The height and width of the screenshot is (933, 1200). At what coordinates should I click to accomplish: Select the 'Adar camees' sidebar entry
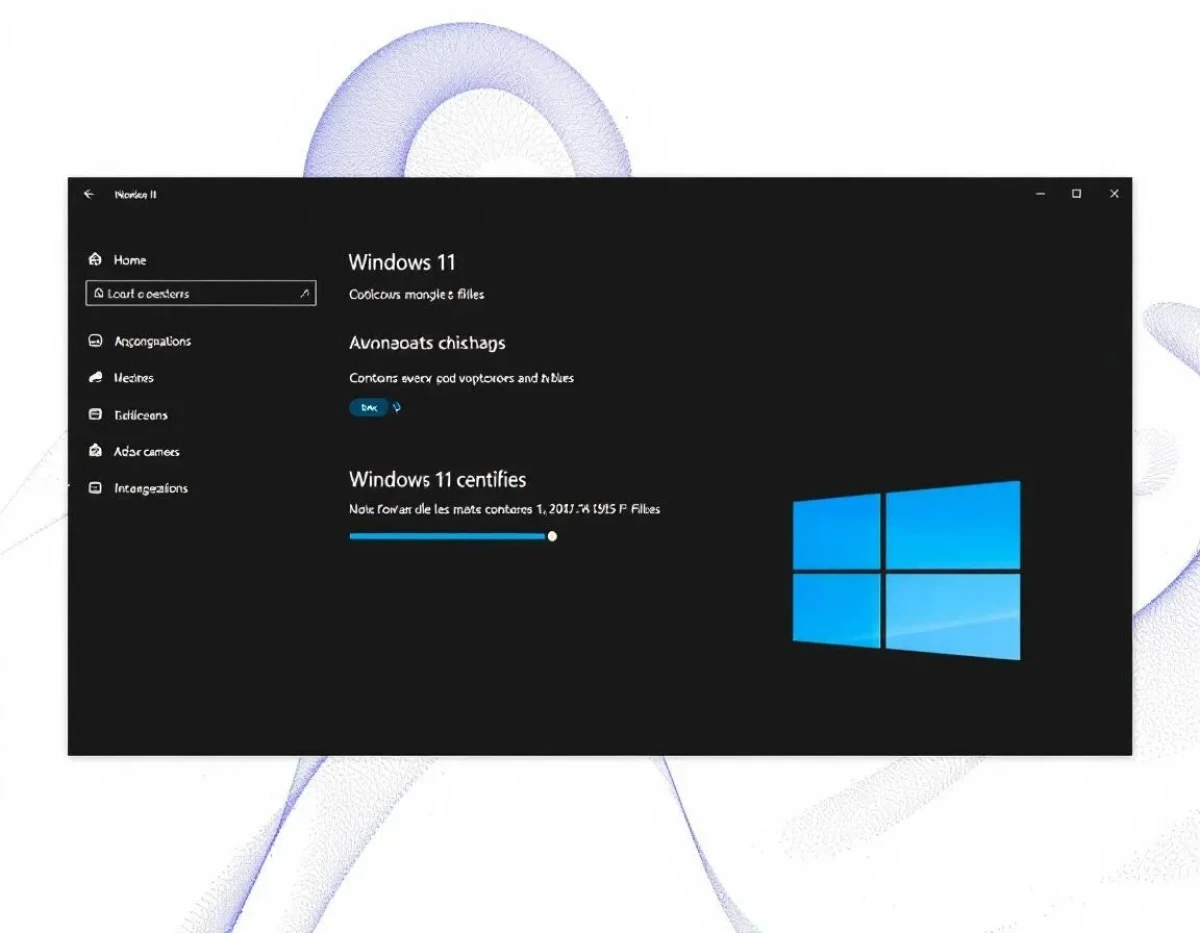click(x=134, y=451)
